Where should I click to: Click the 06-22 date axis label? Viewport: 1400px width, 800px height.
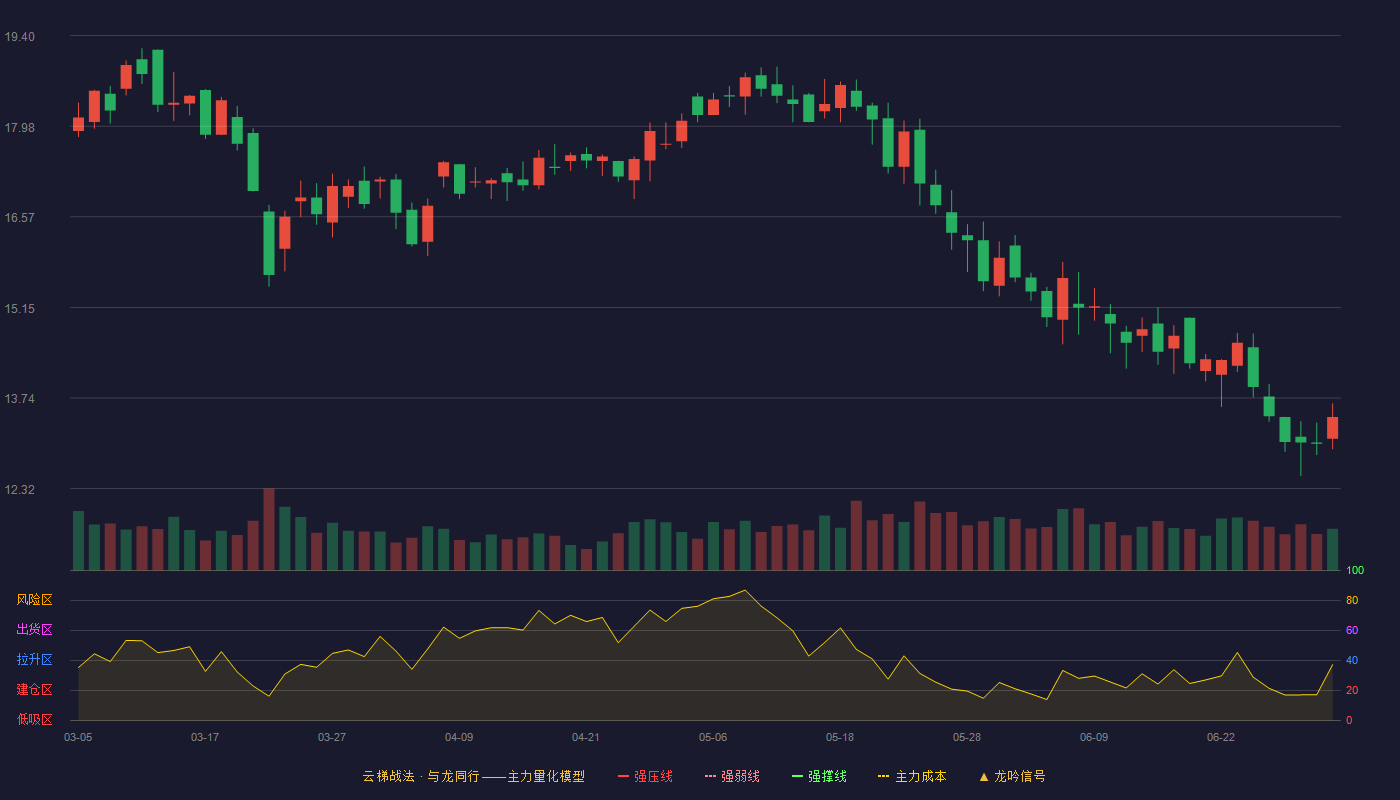[x=1221, y=737]
